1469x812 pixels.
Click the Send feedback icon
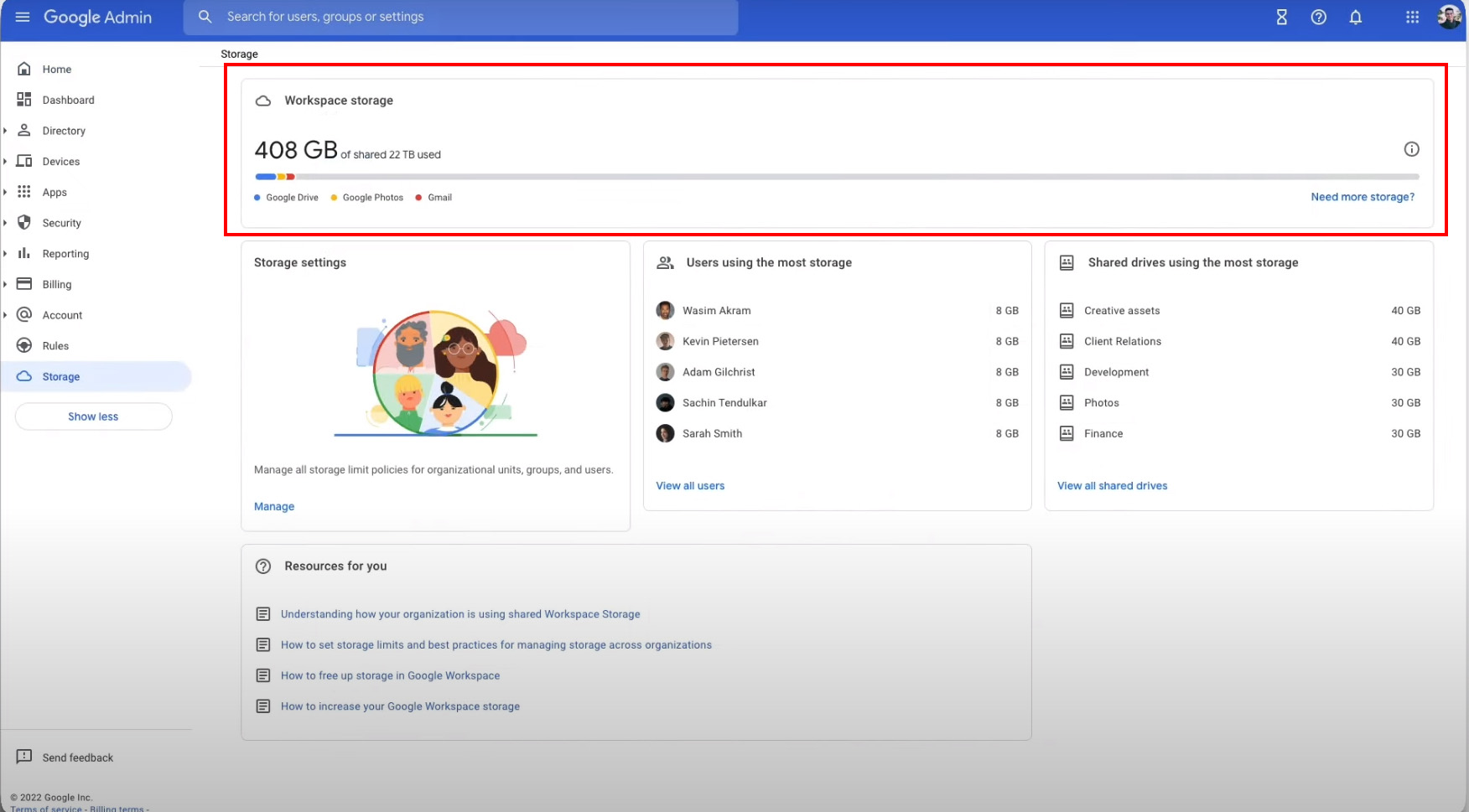(25, 758)
